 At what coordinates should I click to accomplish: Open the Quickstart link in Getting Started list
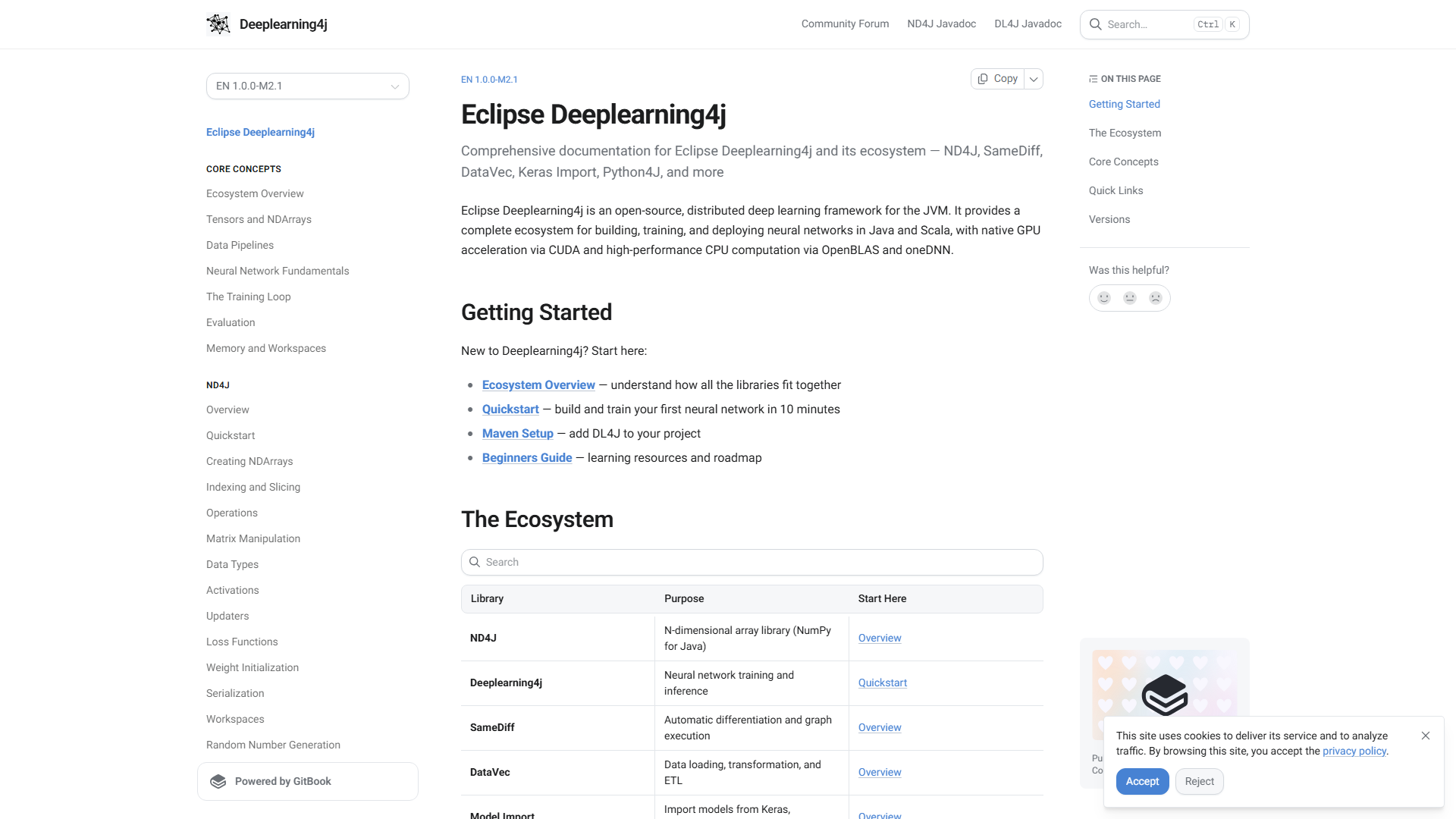point(510,409)
